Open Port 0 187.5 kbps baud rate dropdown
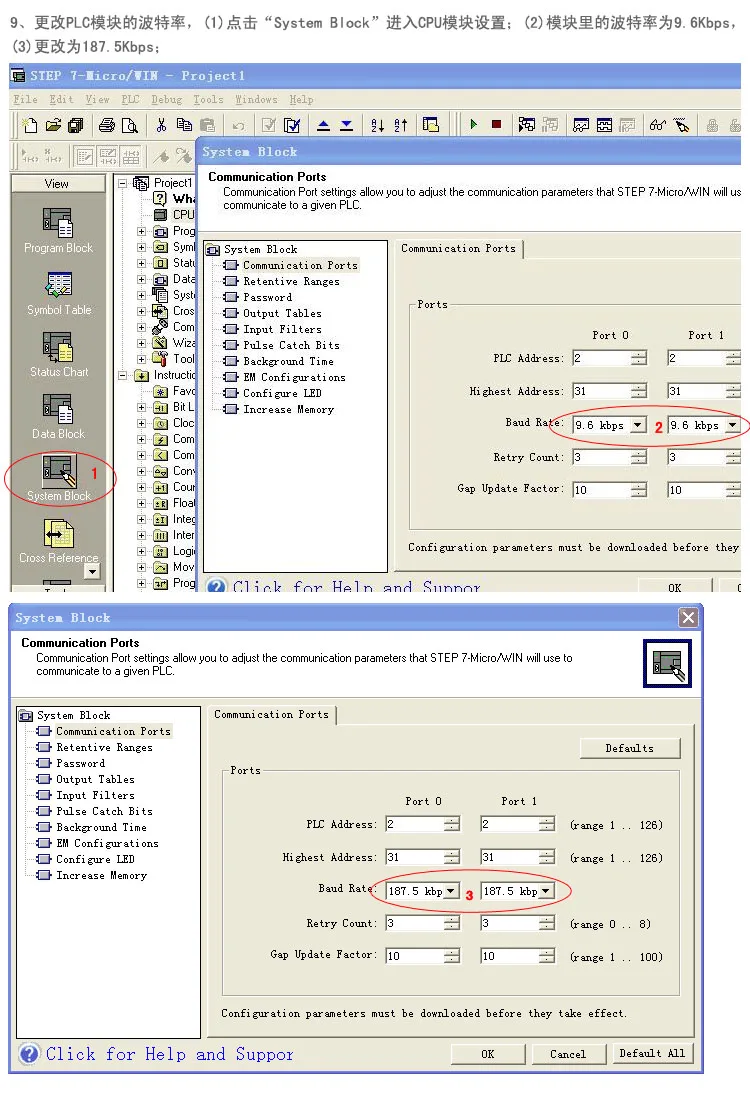The image size is (750, 1094). (451, 891)
